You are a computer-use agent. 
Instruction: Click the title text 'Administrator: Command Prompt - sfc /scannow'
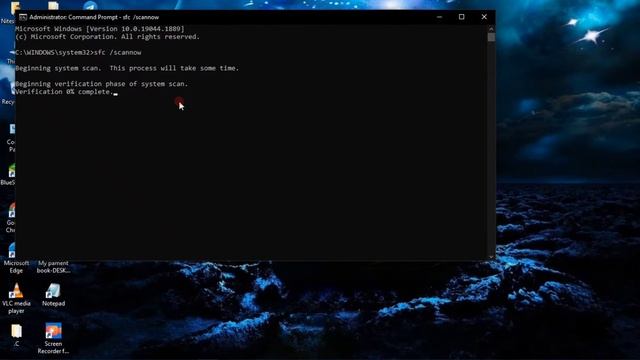[x=94, y=17]
